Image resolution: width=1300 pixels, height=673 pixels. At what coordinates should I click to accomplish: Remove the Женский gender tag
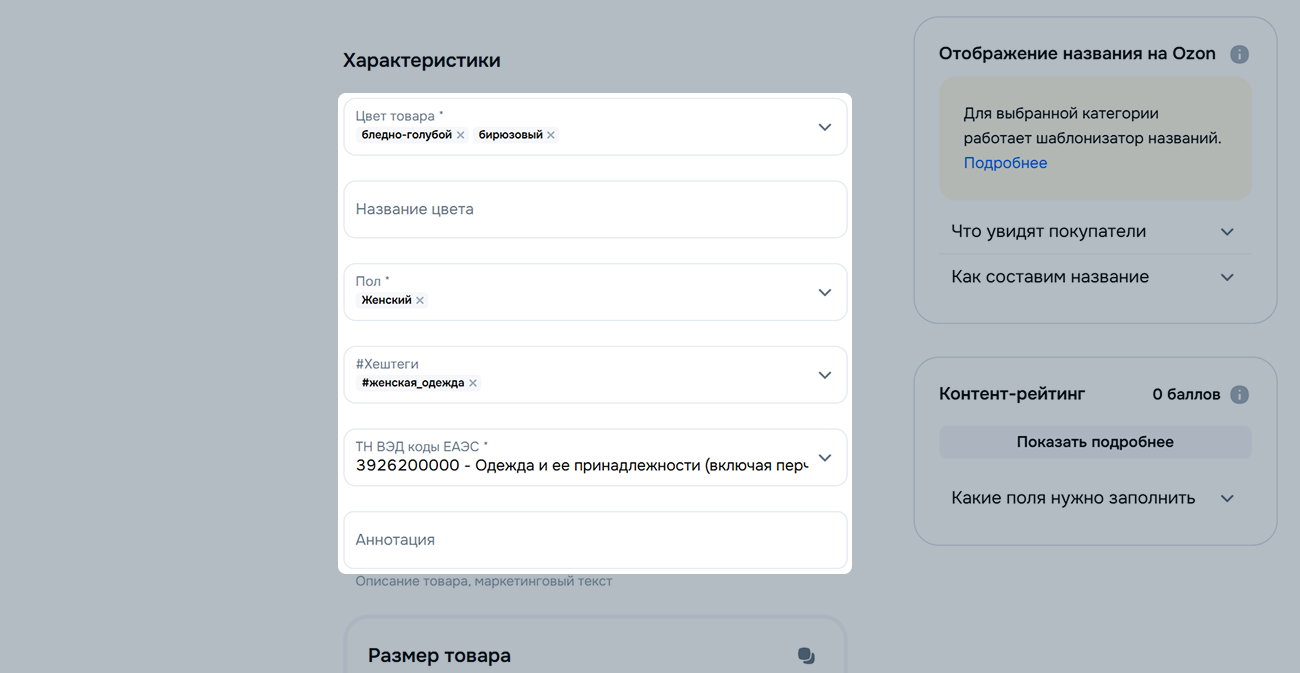click(420, 300)
